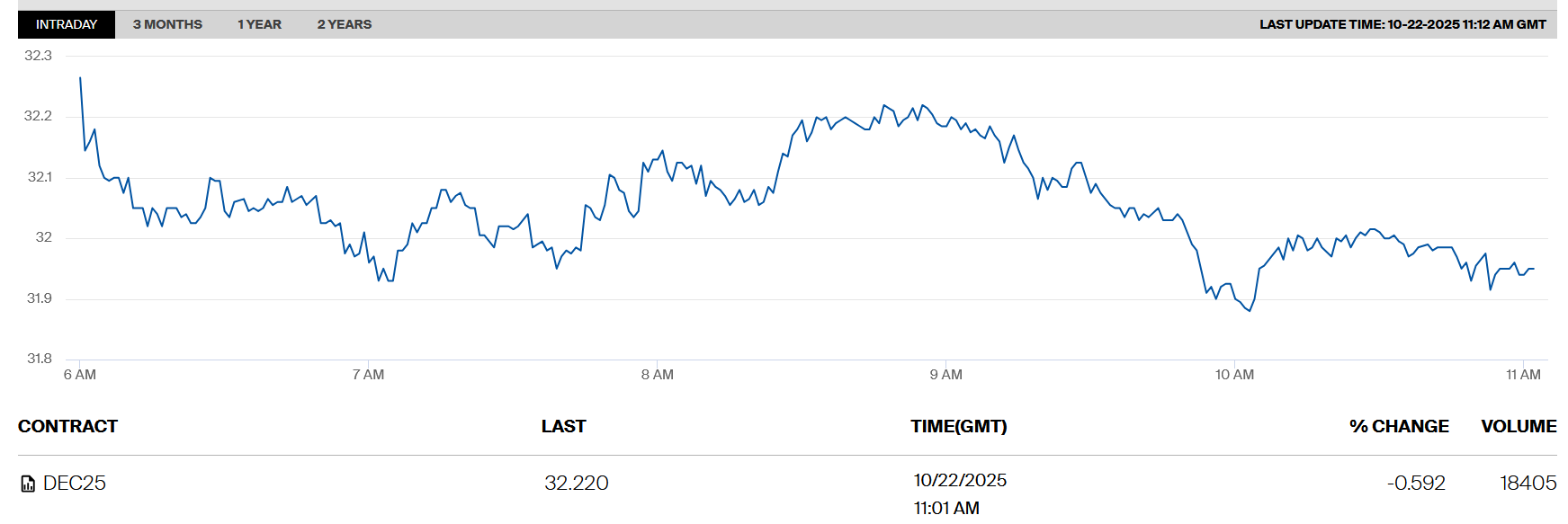
Task: Switch to the 3 MONTHS tab
Action: point(167,24)
